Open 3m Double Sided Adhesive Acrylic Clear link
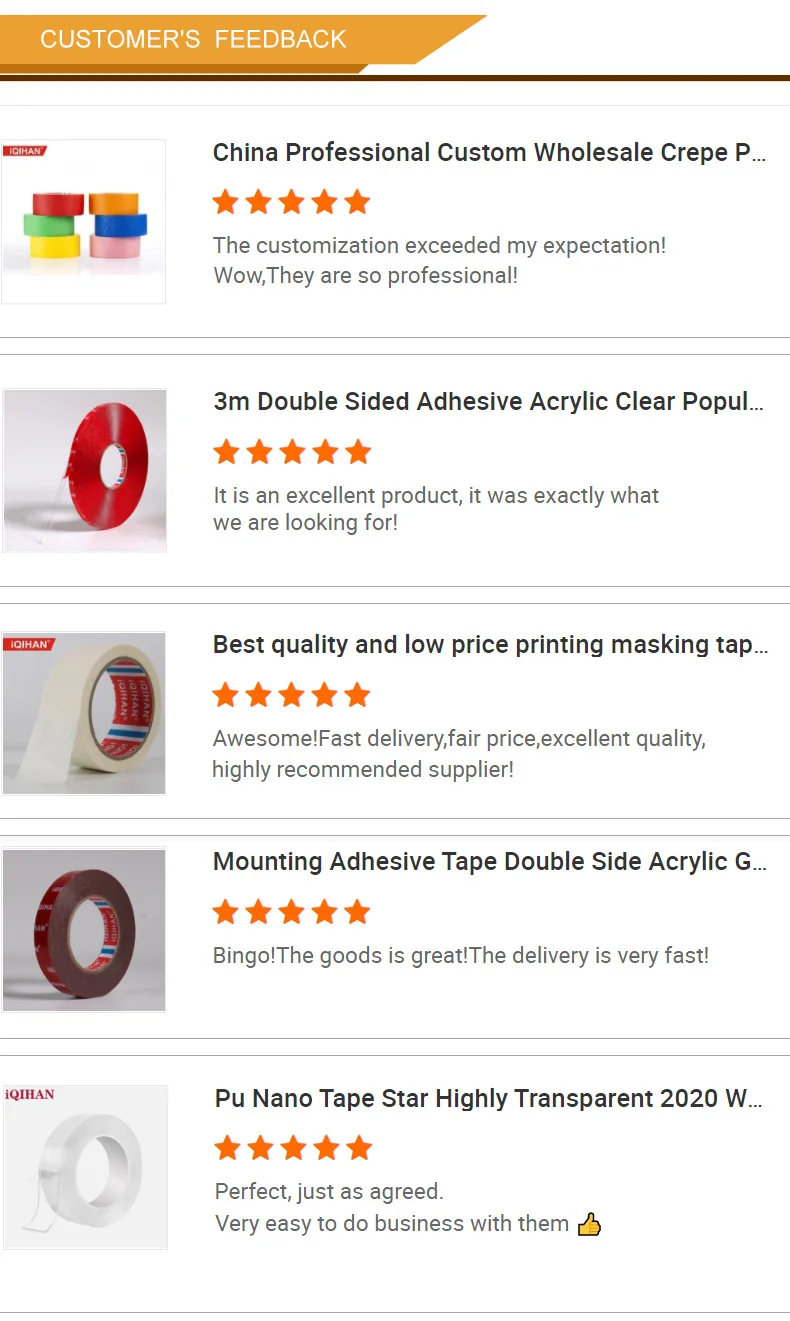Viewport: 790px width, 1321px height. click(488, 402)
